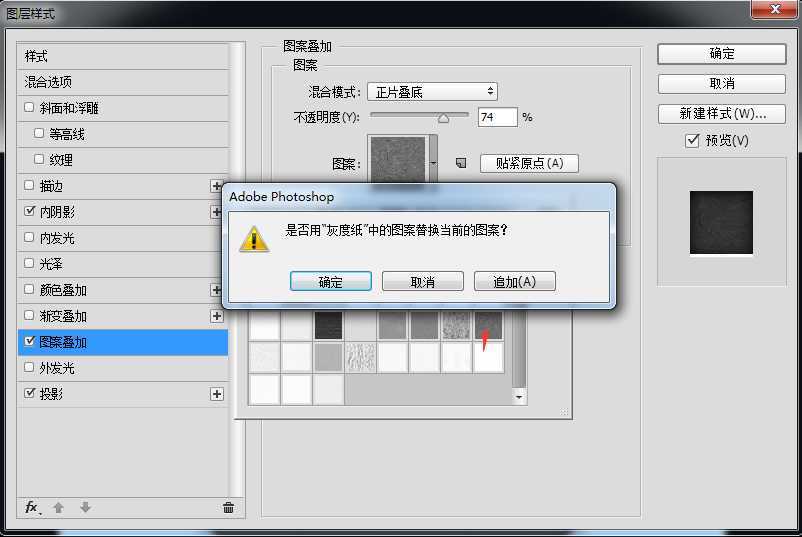Click the fx effects menu icon

click(32, 507)
